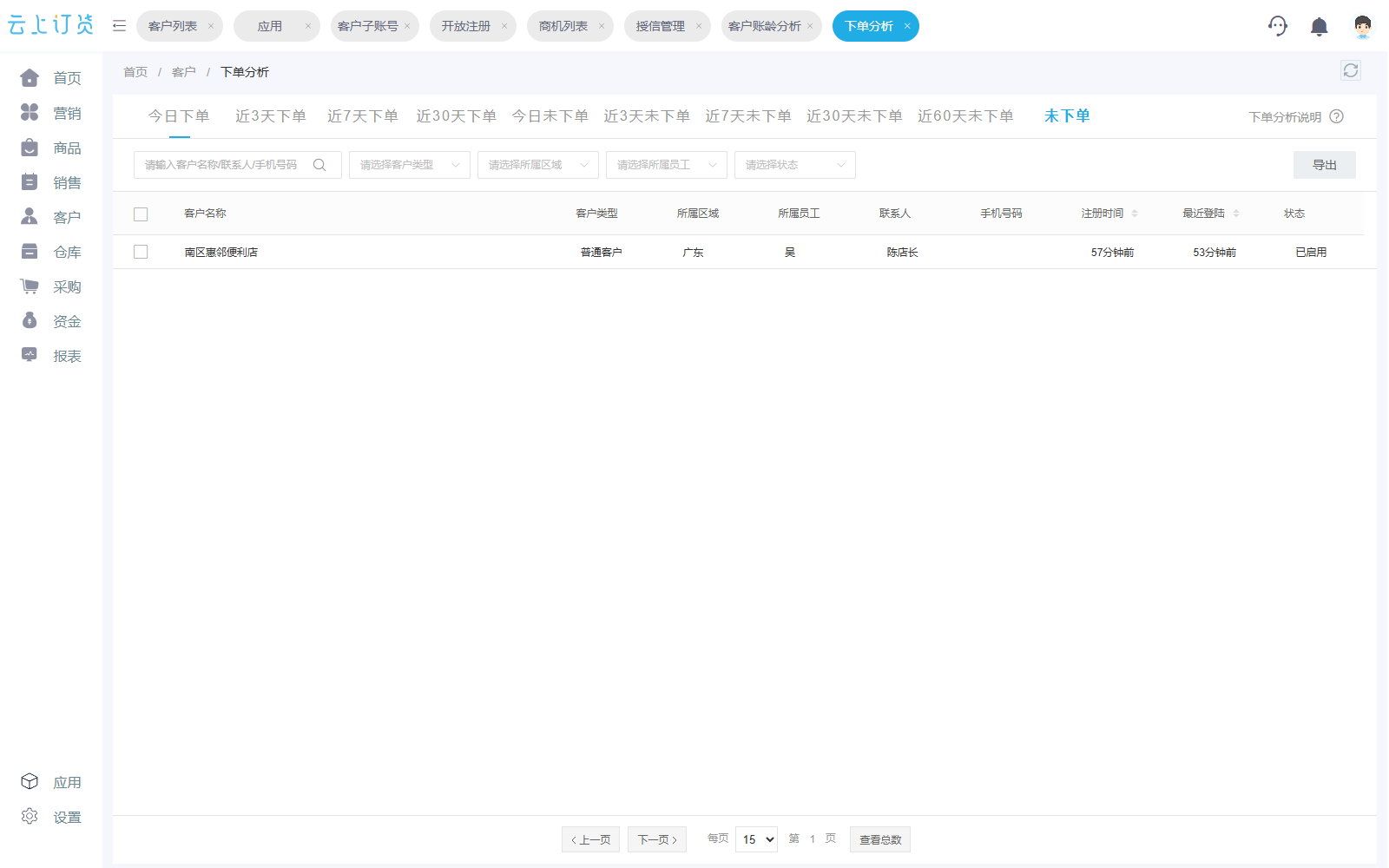
Task: Click the 查看总数 button
Action: (880, 839)
